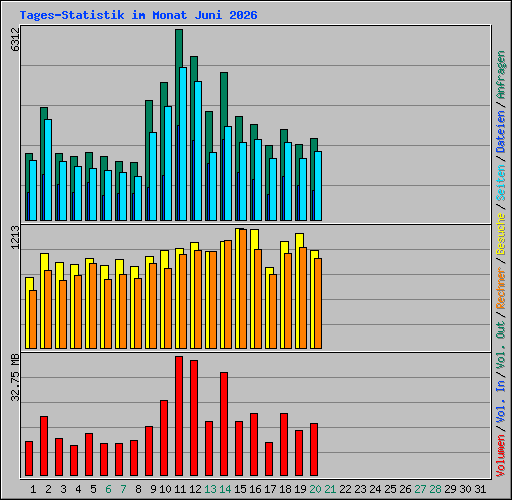Click the orange Rechner bar for day 19
This screenshot has height=500, width=512.
(303, 298)
